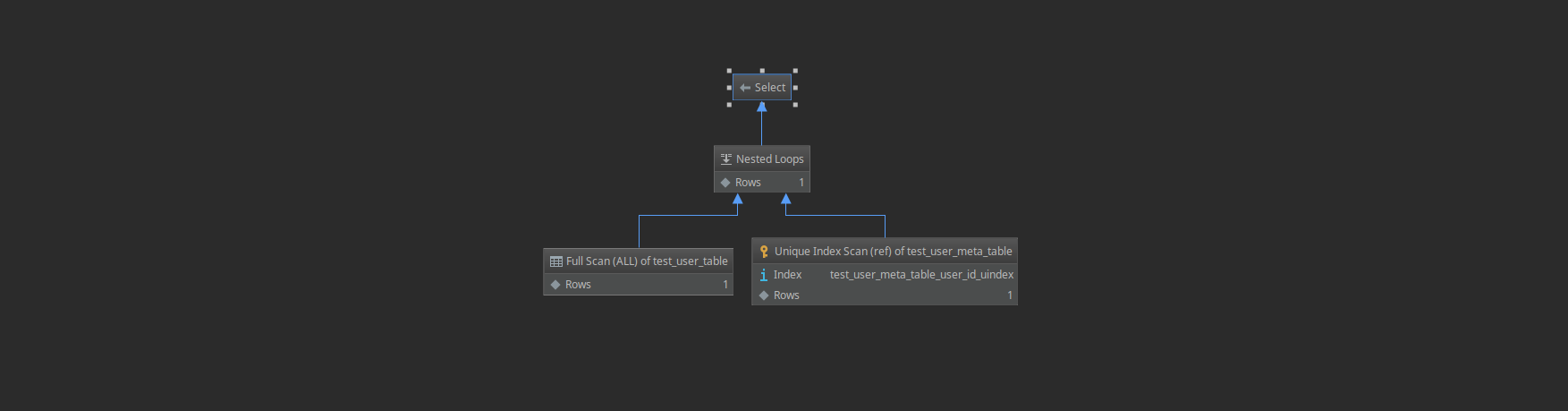Select the Rows value row of Nested Loops

coord(762,183)
